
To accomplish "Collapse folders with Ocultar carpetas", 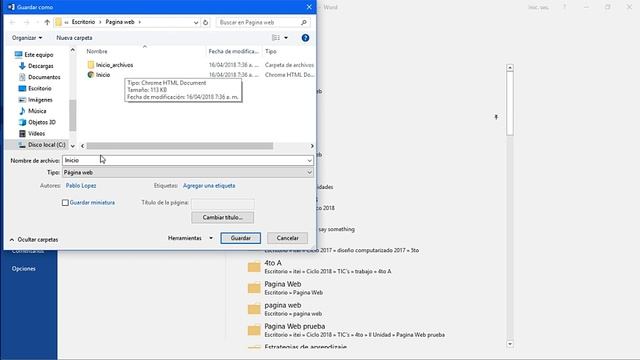I will [x=34, y=240].
